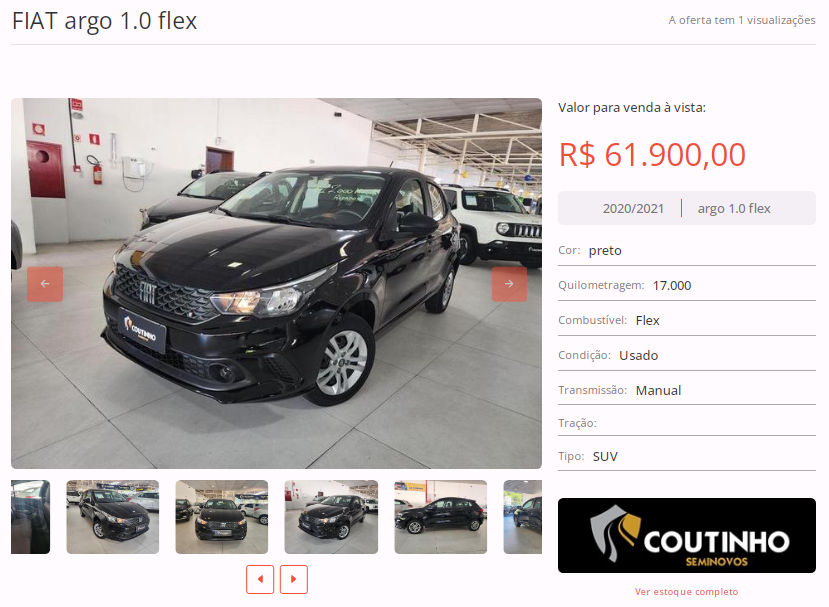Open the Coutinho Seminovos dealer logo
The height and width of the screenshot is (607, 829).
[686, 535]
